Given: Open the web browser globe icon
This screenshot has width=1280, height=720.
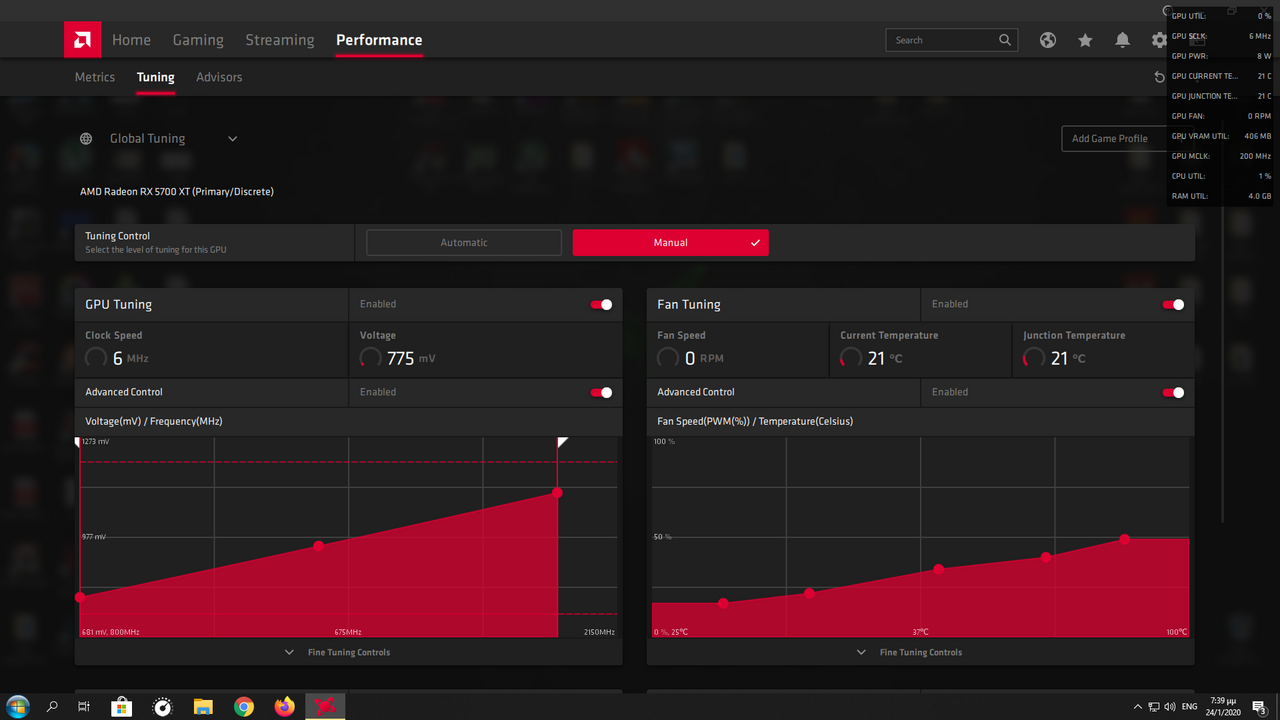Looking at the screenshot, I should coord(1048,40).
